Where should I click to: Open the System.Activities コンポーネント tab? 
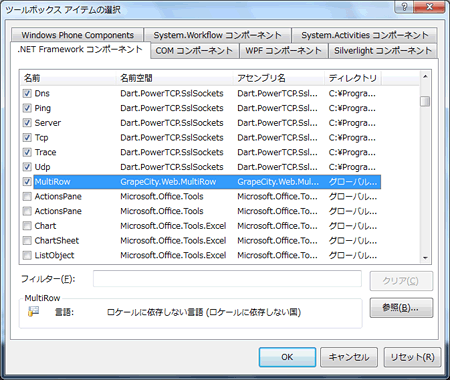(364, 35)
